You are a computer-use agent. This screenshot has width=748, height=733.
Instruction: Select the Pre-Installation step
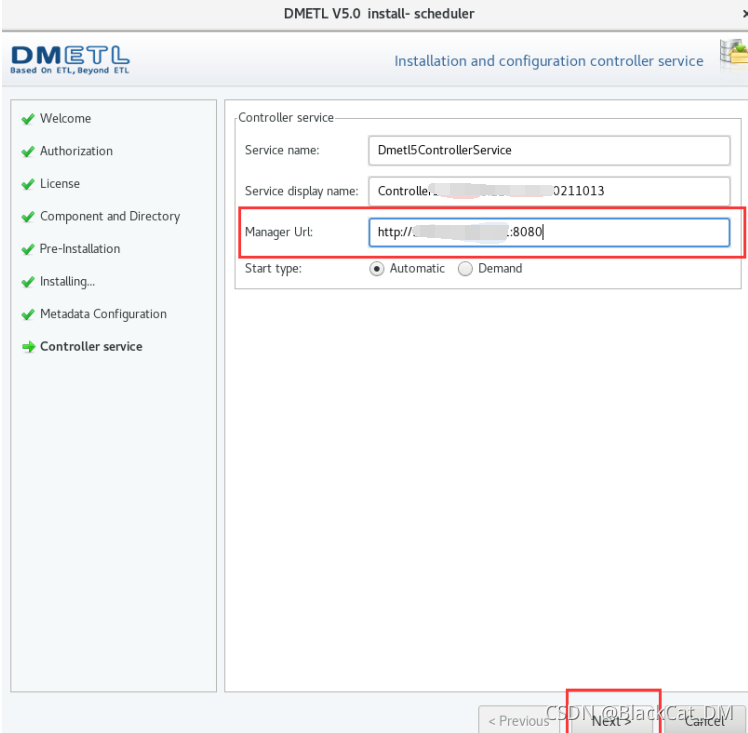[x=80, y=249]
